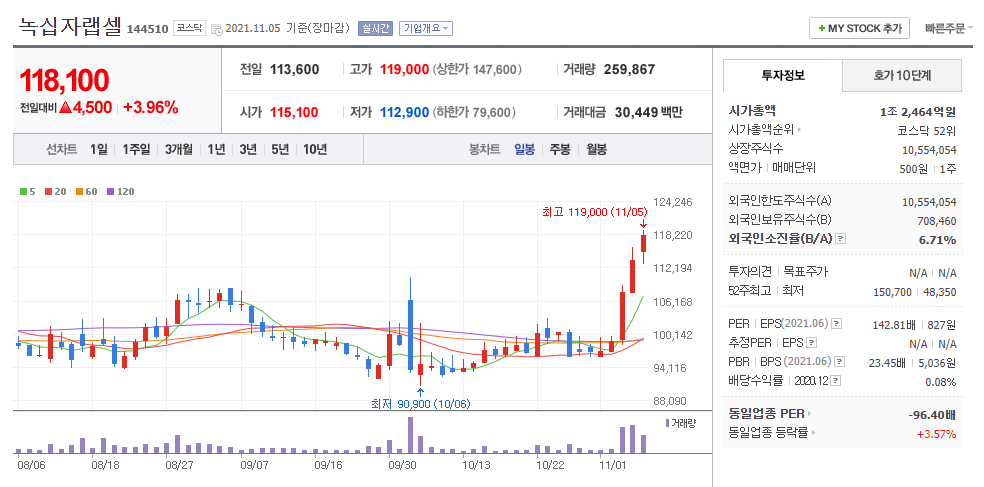Expand the 빠른주문 dropdown
The height and width of the screenshot is (487, 984).
(948, 29)
